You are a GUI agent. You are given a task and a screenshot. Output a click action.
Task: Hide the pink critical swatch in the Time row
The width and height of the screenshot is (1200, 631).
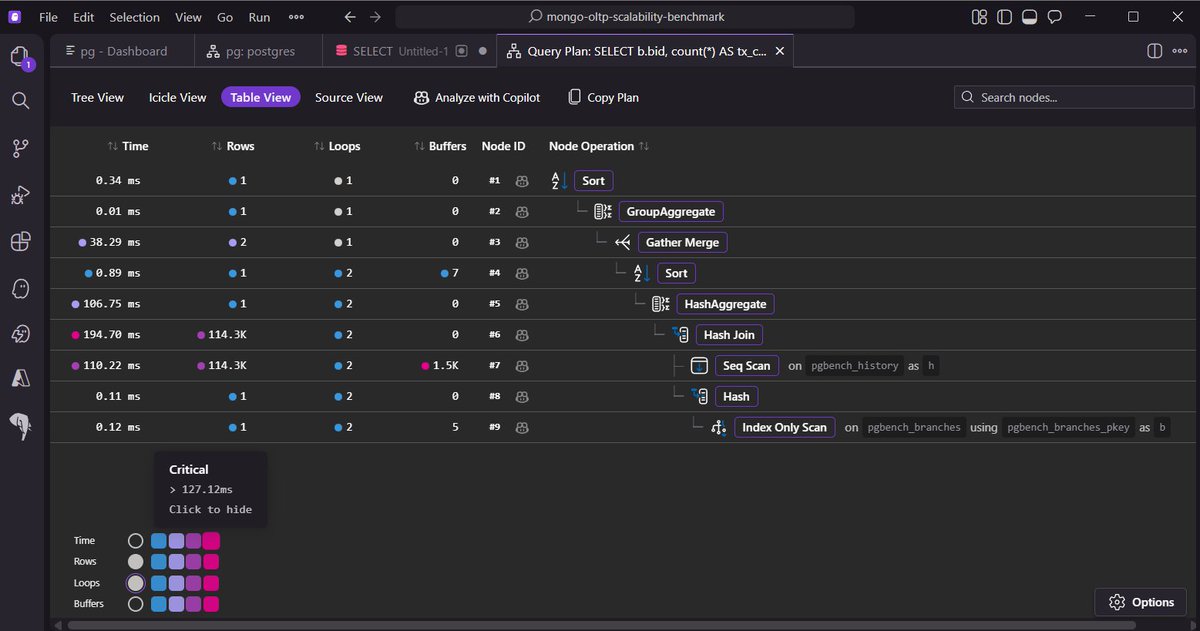click(x=211, y=541)
